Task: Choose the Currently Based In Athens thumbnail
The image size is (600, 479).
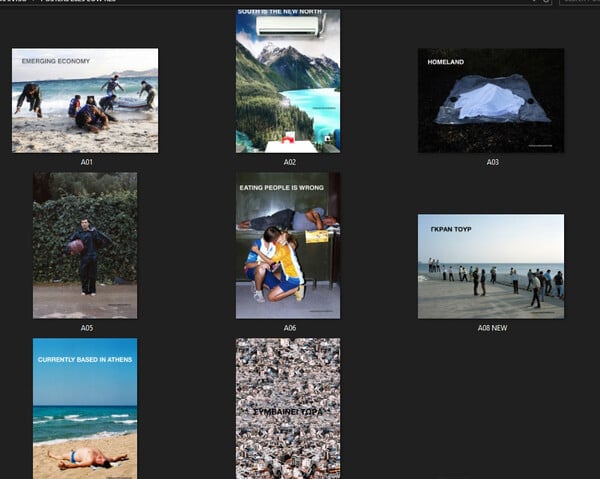Action: [85, 408]
